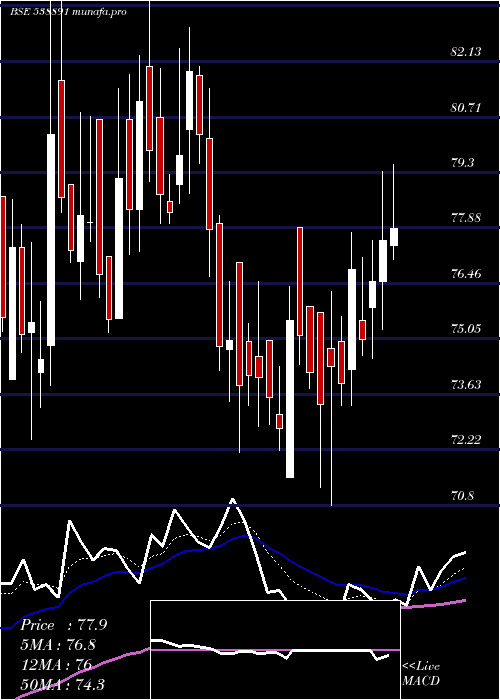Click the 80.71 price axis label
Image resolution: width=500 pixels, height=700 pixels.
coord(466,108)
